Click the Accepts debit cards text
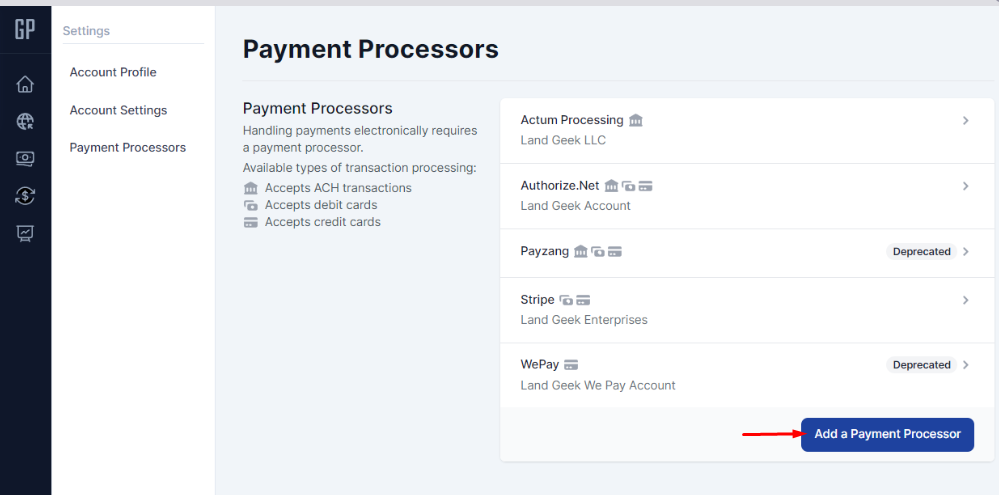The image size is (999, 495). pyautogui.click(x=321, y=205)
